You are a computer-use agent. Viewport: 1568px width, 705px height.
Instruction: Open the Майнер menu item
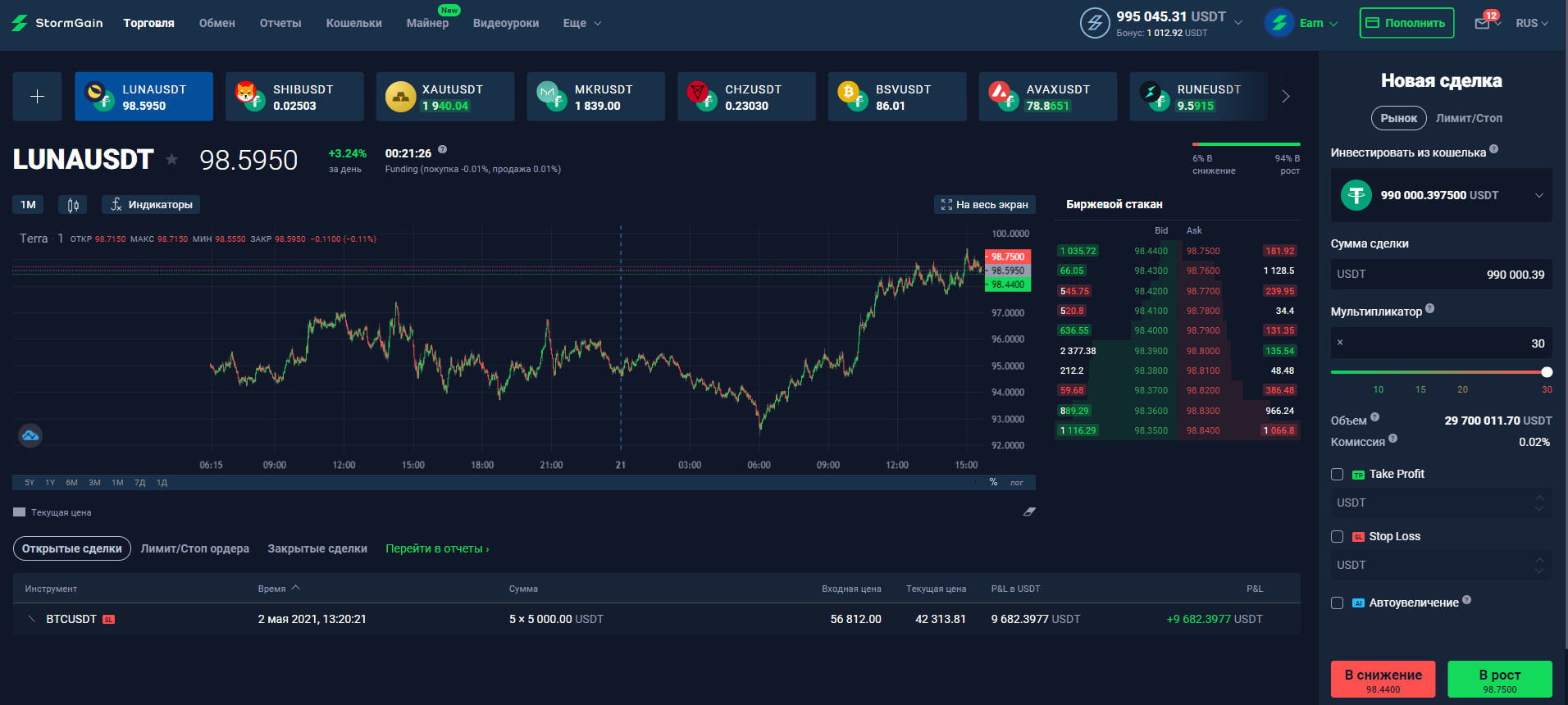[x=427, y=23]
